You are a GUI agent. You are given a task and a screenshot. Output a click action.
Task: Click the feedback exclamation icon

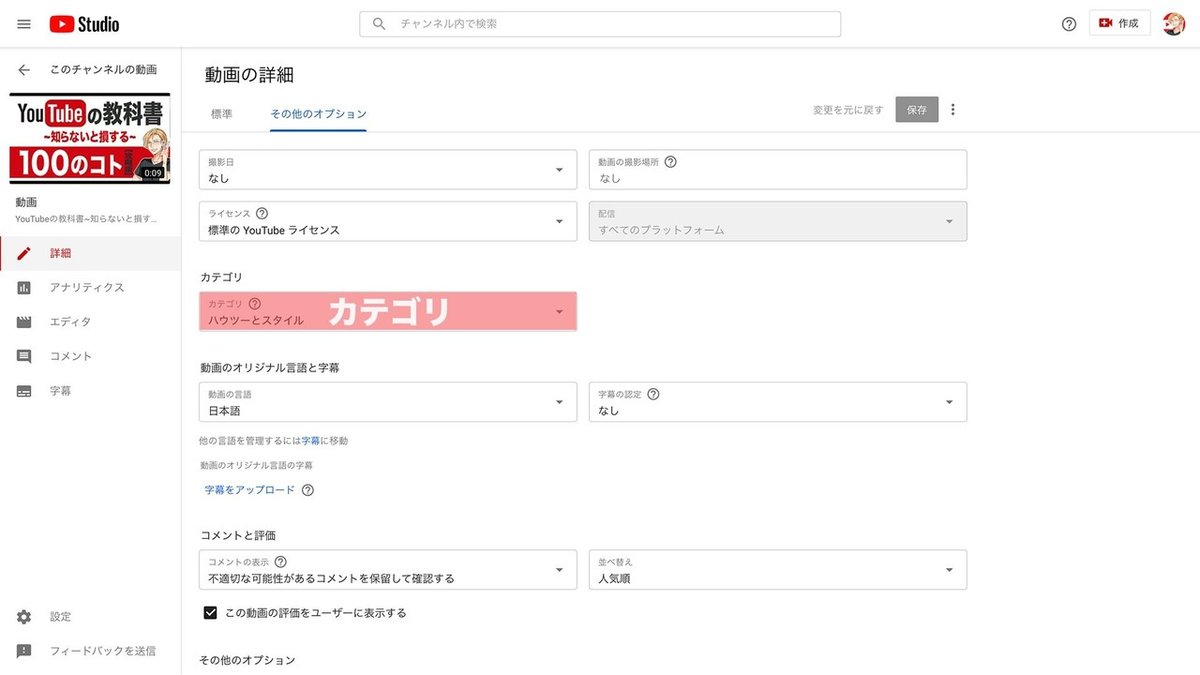(x=24, y=651)
